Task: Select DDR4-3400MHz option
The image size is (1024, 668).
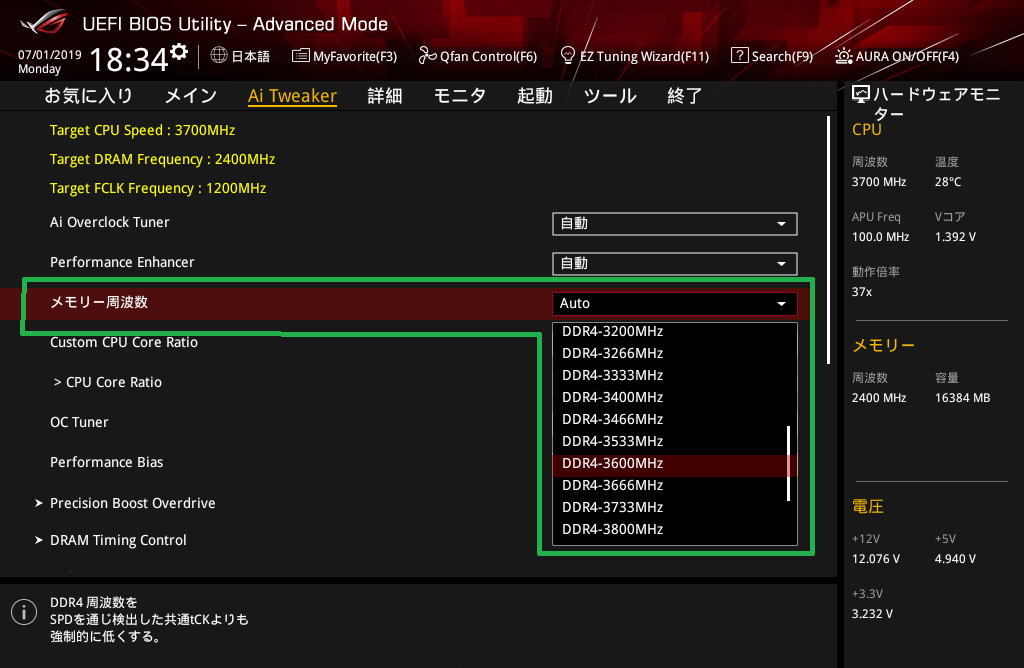Action: [671, 397]
